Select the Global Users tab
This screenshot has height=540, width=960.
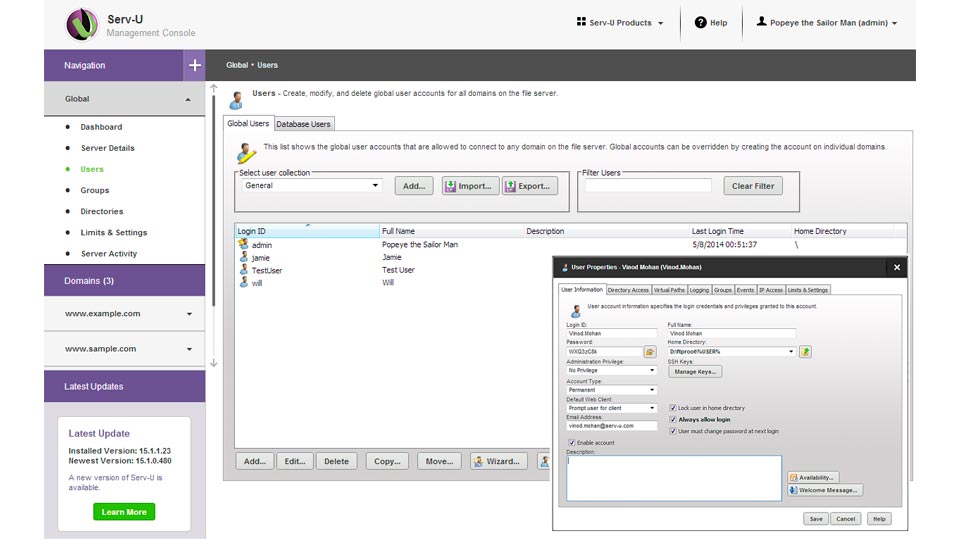click(x=248, y=123)
